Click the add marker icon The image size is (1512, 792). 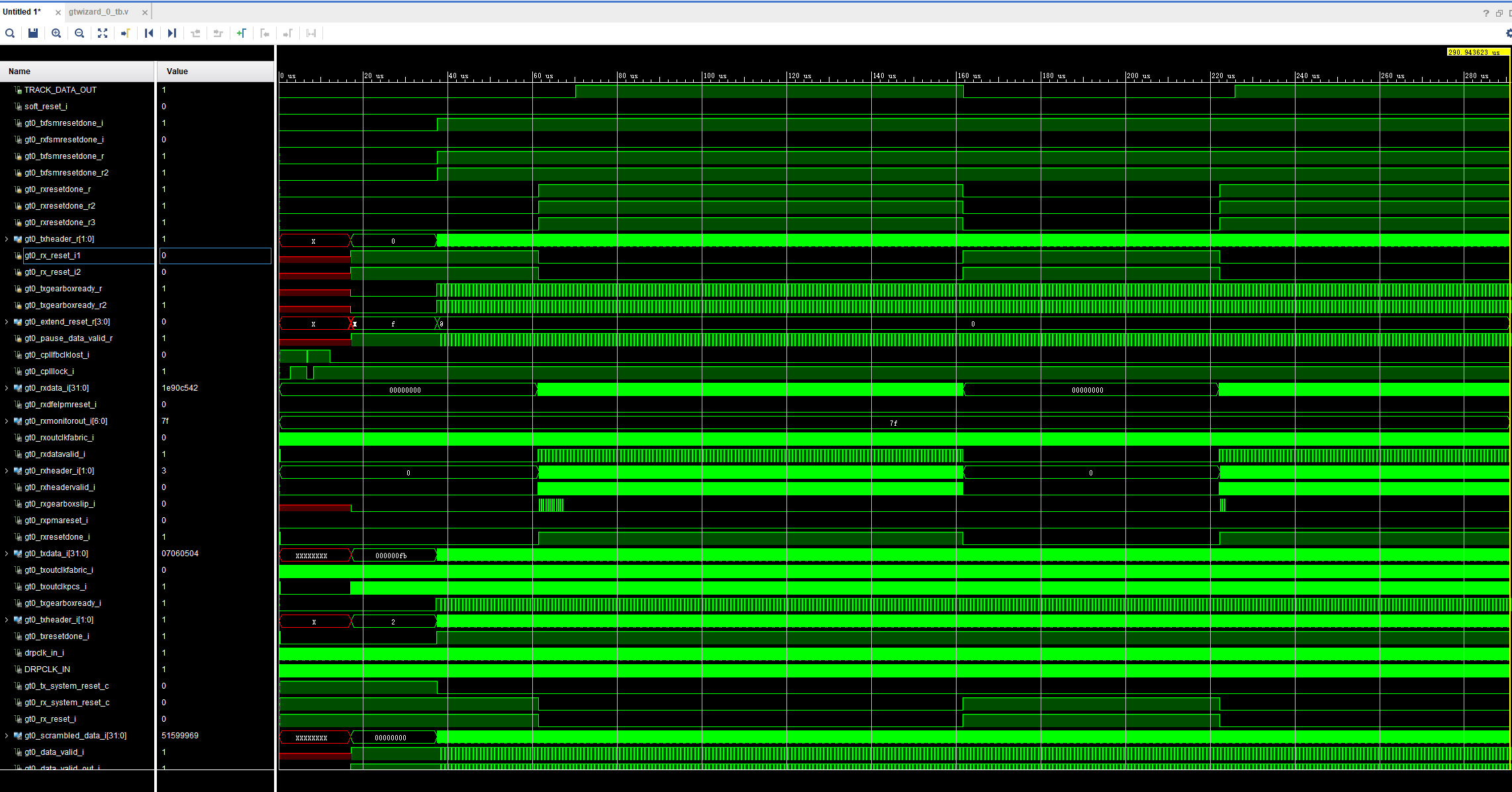242,33
